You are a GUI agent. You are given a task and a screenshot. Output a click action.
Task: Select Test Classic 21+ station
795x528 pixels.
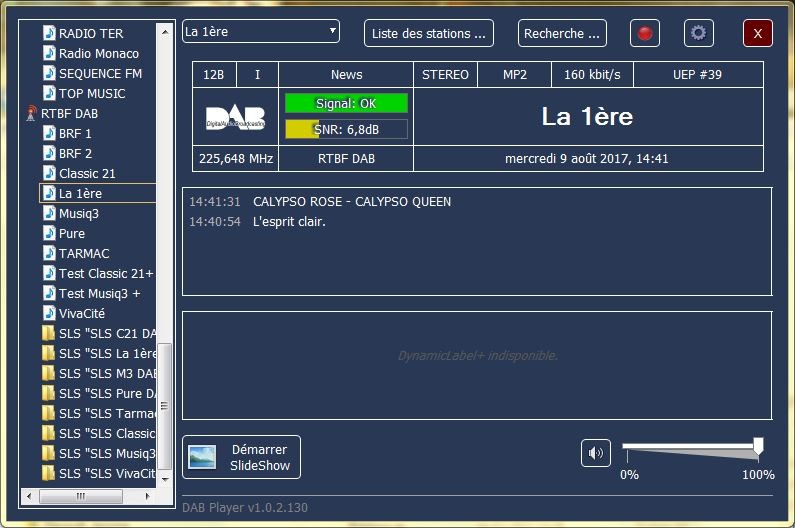(105, 273)
